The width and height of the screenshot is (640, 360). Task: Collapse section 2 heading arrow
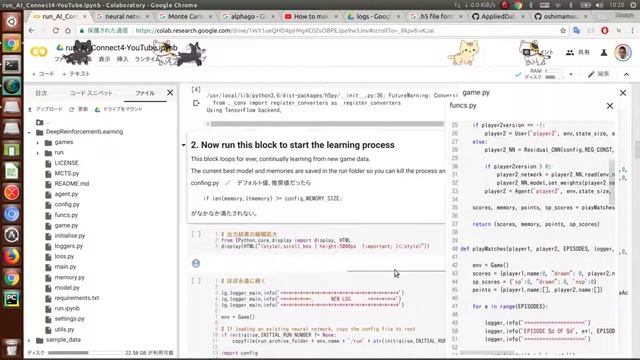184,145
